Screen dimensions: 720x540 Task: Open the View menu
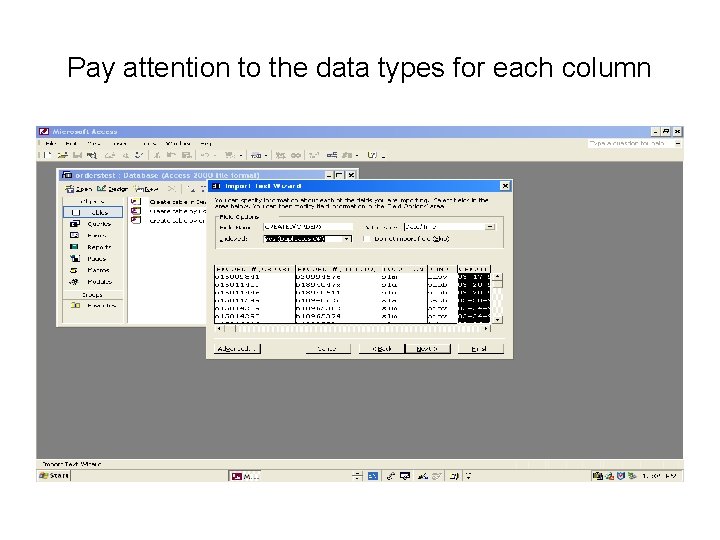(x=94, y=144)
